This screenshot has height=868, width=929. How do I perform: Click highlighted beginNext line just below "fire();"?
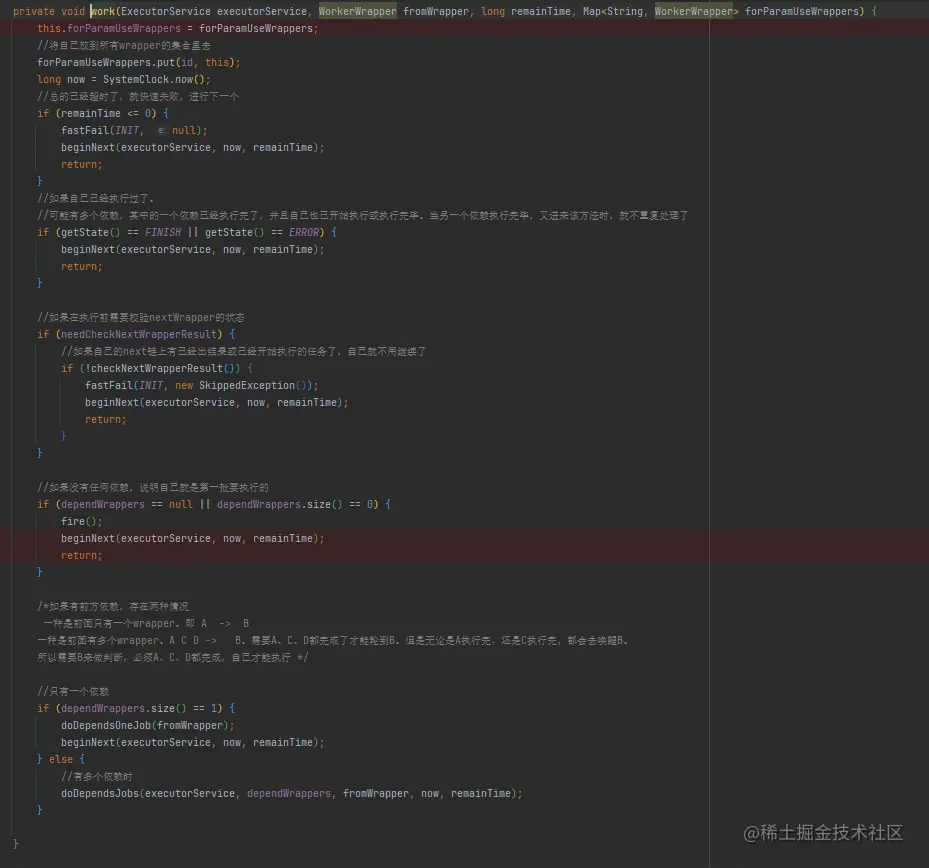pyautogui.click(x=193, y=539)
